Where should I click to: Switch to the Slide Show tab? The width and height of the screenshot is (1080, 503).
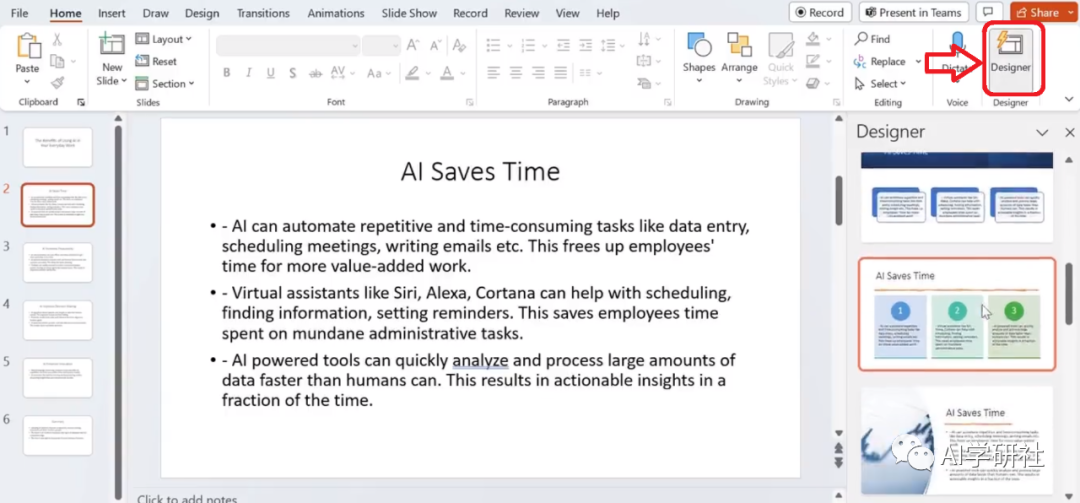(408, 13)
